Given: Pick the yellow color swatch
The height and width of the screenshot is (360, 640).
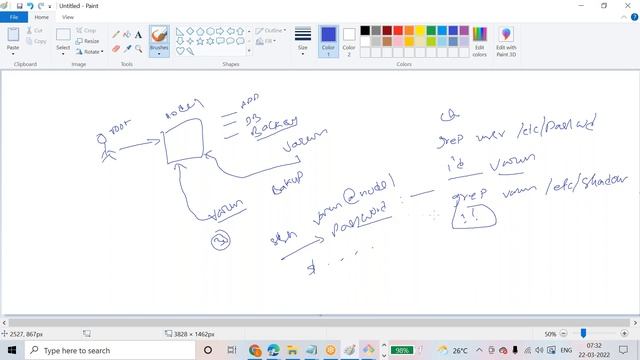Looking at the screenshot, I should click(420, 31).
